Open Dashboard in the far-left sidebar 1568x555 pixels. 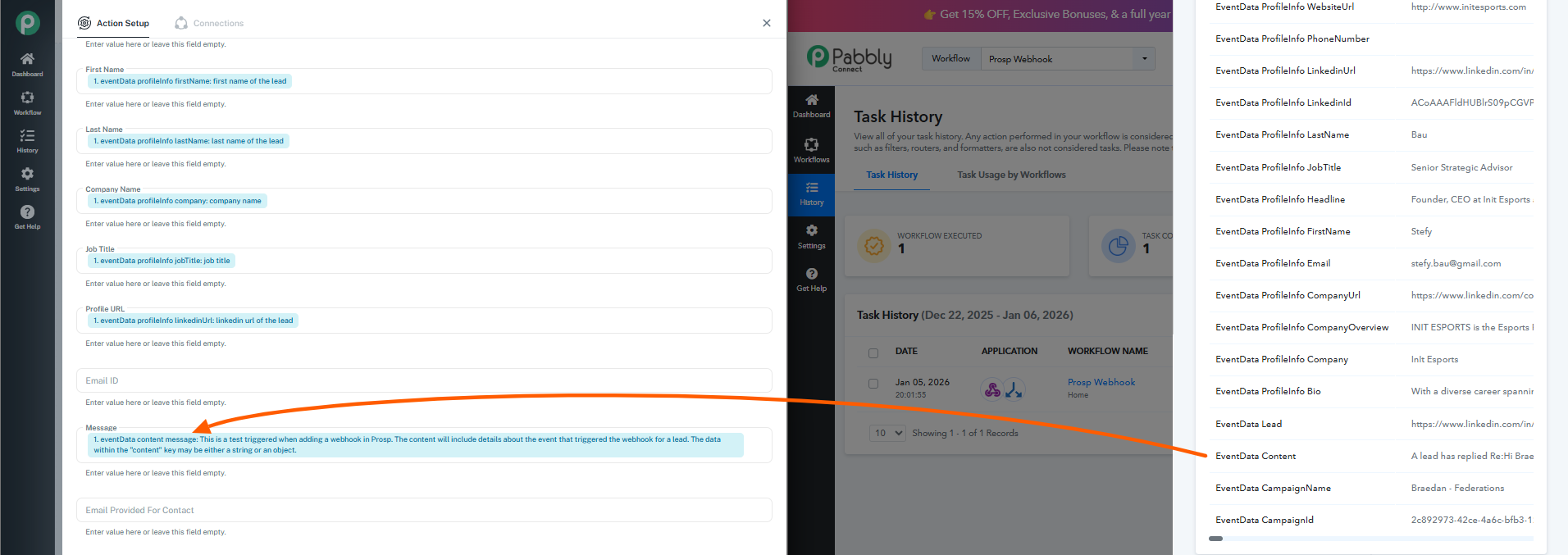point(27,65)
